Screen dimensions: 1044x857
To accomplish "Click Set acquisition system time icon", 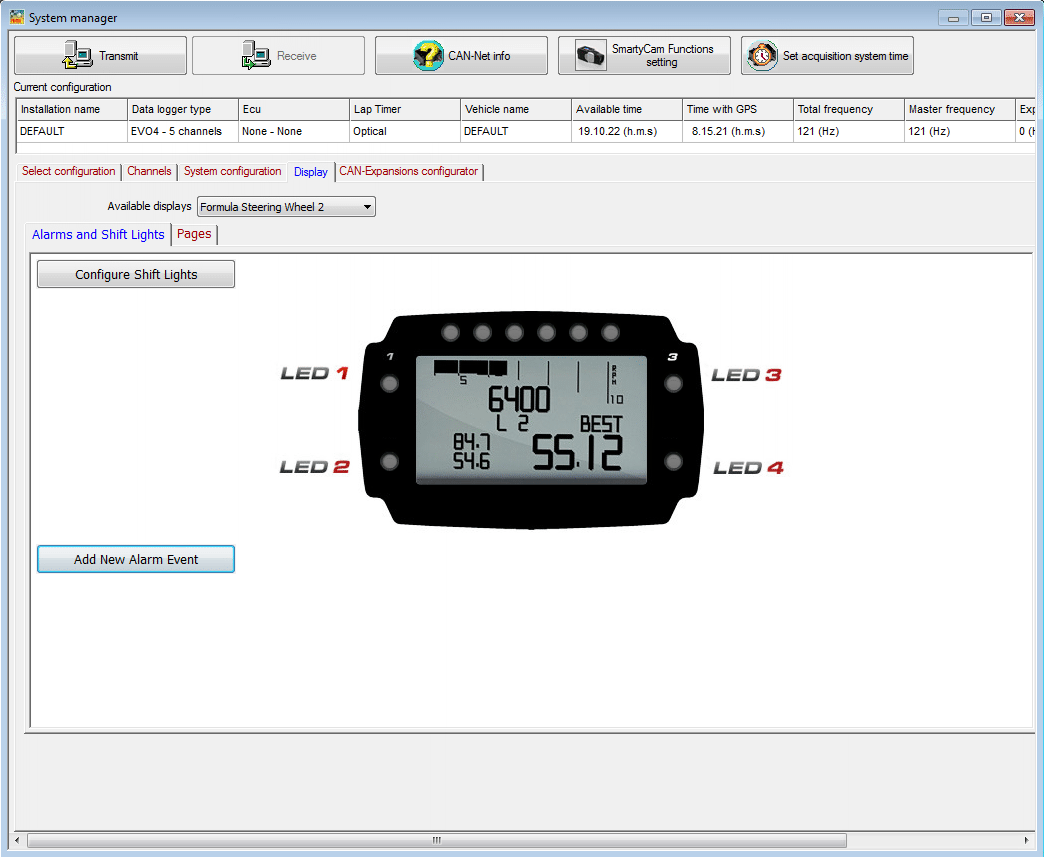I will (761, 55).
